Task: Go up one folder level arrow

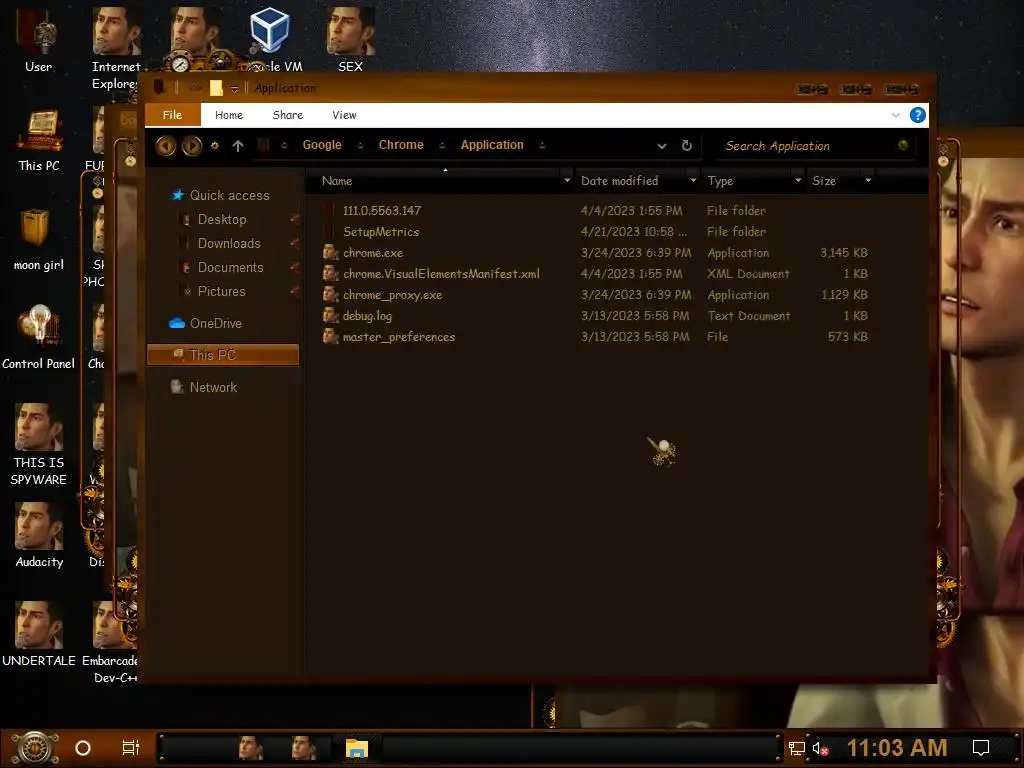Action: [238, 146]
